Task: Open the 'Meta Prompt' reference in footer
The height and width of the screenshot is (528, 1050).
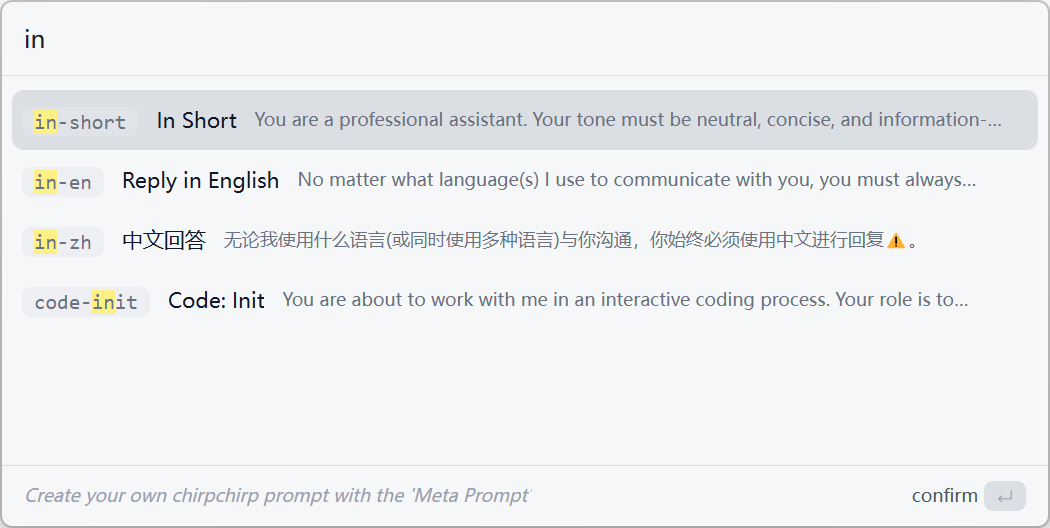Action: [x=470, y=496]
